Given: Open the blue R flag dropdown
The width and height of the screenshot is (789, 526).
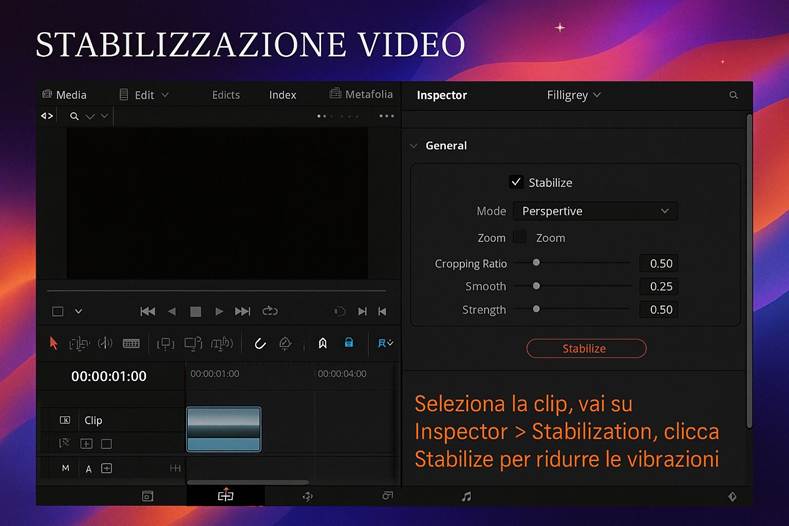Looking at the screenshot, I should (385, 343).
